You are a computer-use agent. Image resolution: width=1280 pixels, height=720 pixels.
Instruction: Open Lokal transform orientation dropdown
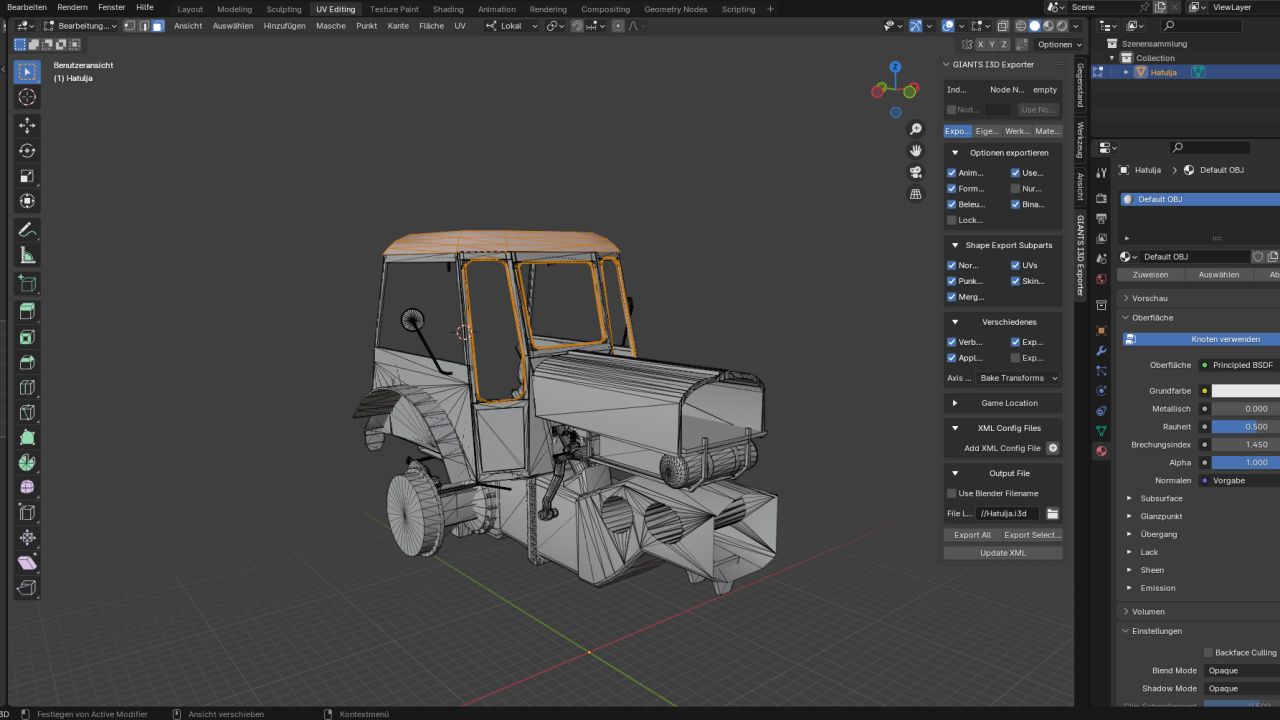[x=511, y=26]
